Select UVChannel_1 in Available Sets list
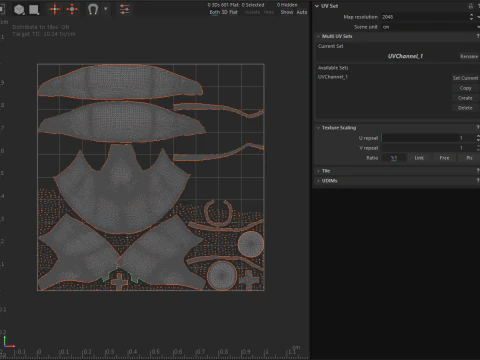480x360 pixels. 333,77
